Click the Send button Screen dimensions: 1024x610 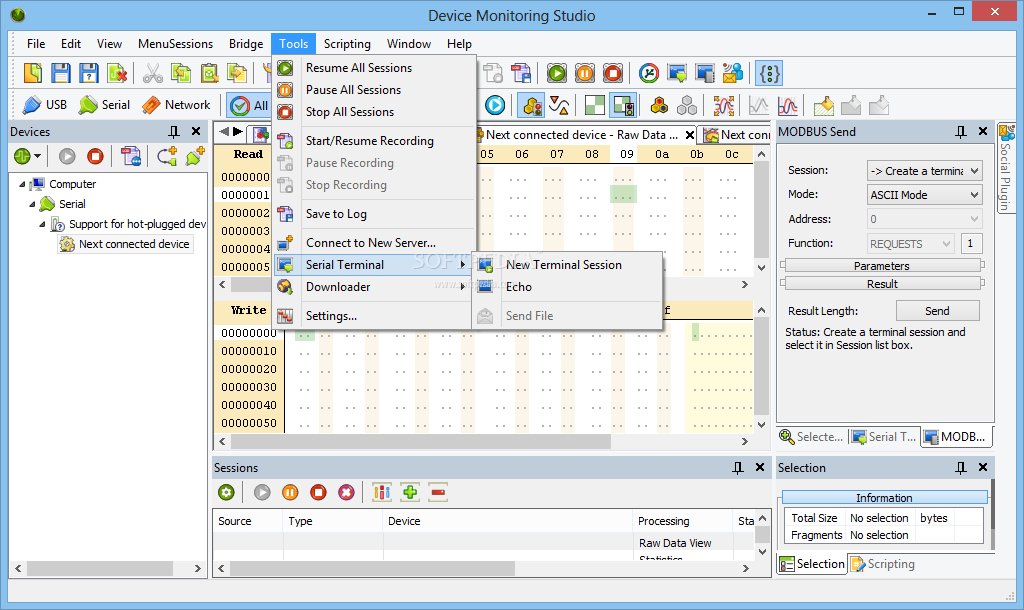point(937,311)
